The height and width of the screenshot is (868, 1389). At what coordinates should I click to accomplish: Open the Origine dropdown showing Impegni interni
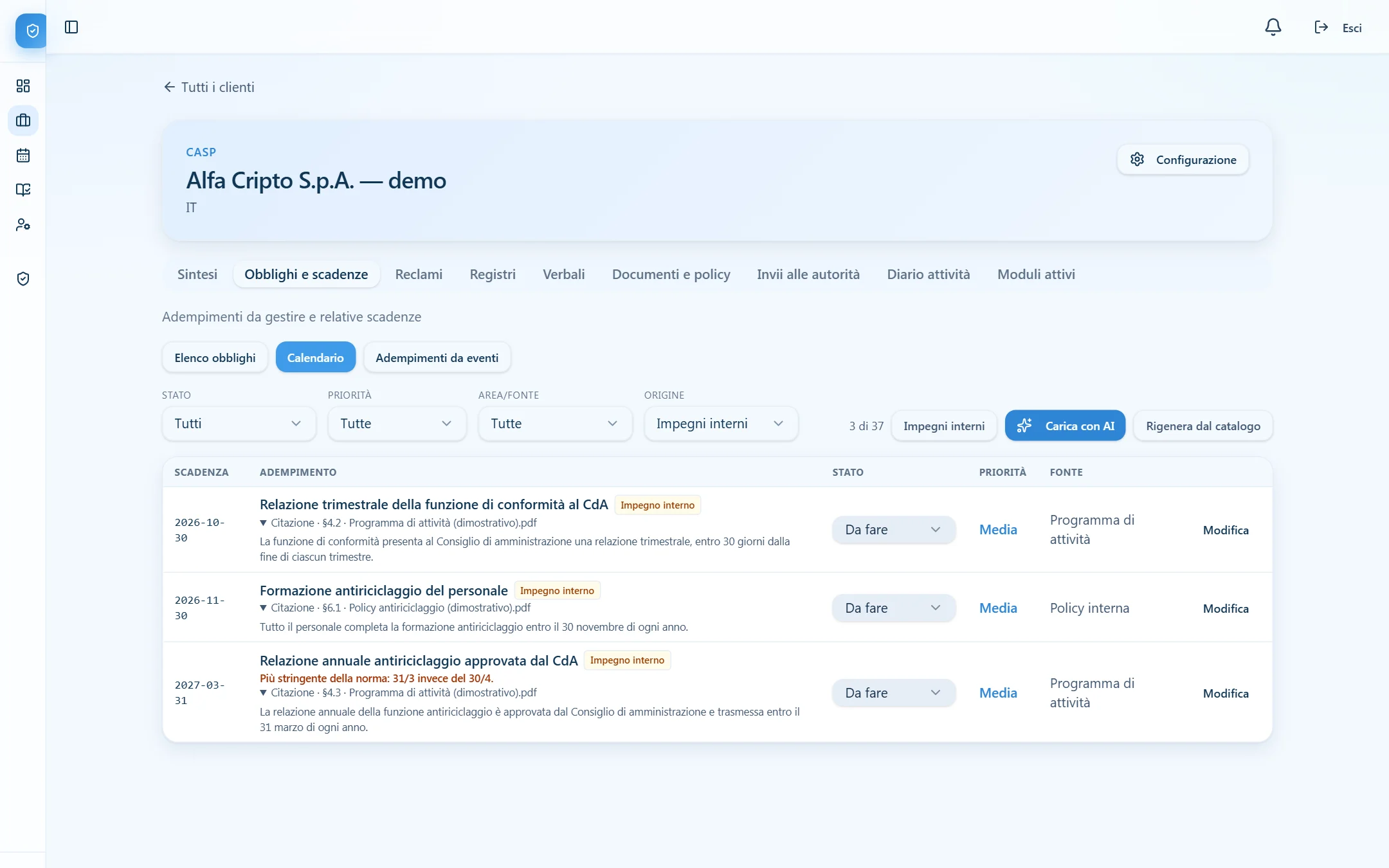[x=721, y=424]
